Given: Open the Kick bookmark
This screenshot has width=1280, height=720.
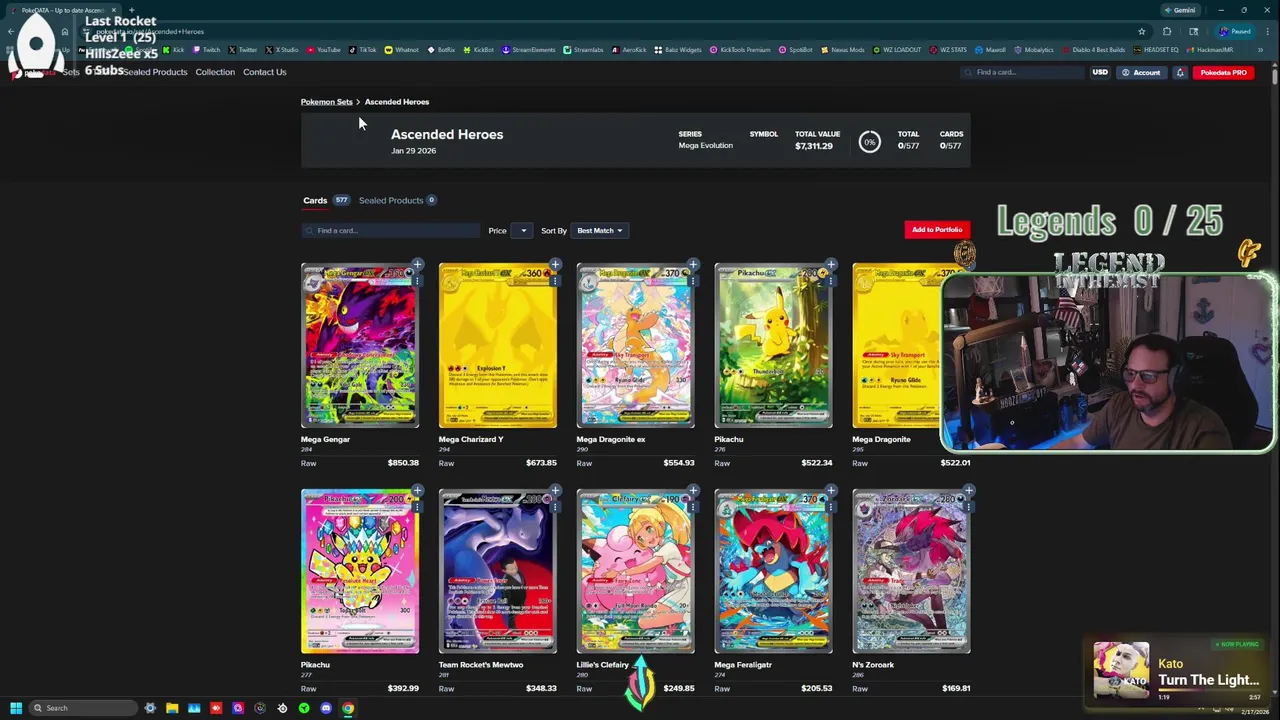Looking at the screenshot, I should pyautogui.click(x=174, y=49).
